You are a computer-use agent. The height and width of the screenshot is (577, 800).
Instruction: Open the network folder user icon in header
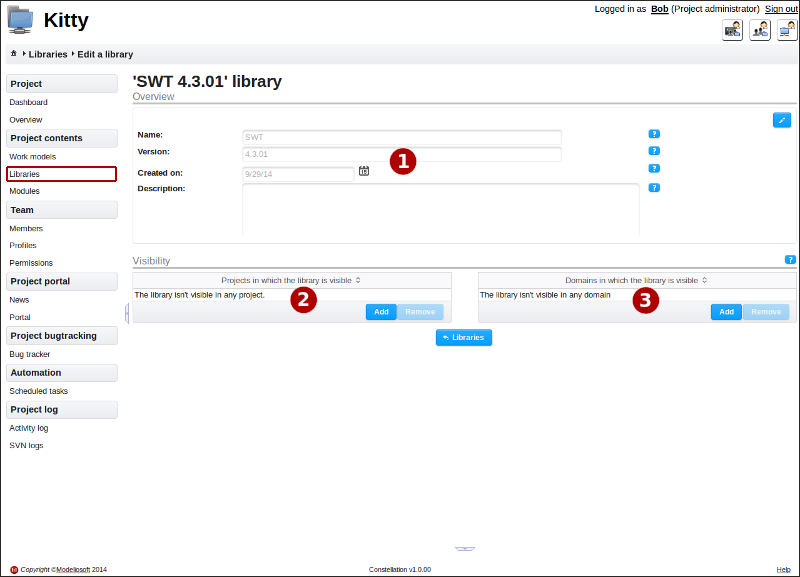[787, 30]
